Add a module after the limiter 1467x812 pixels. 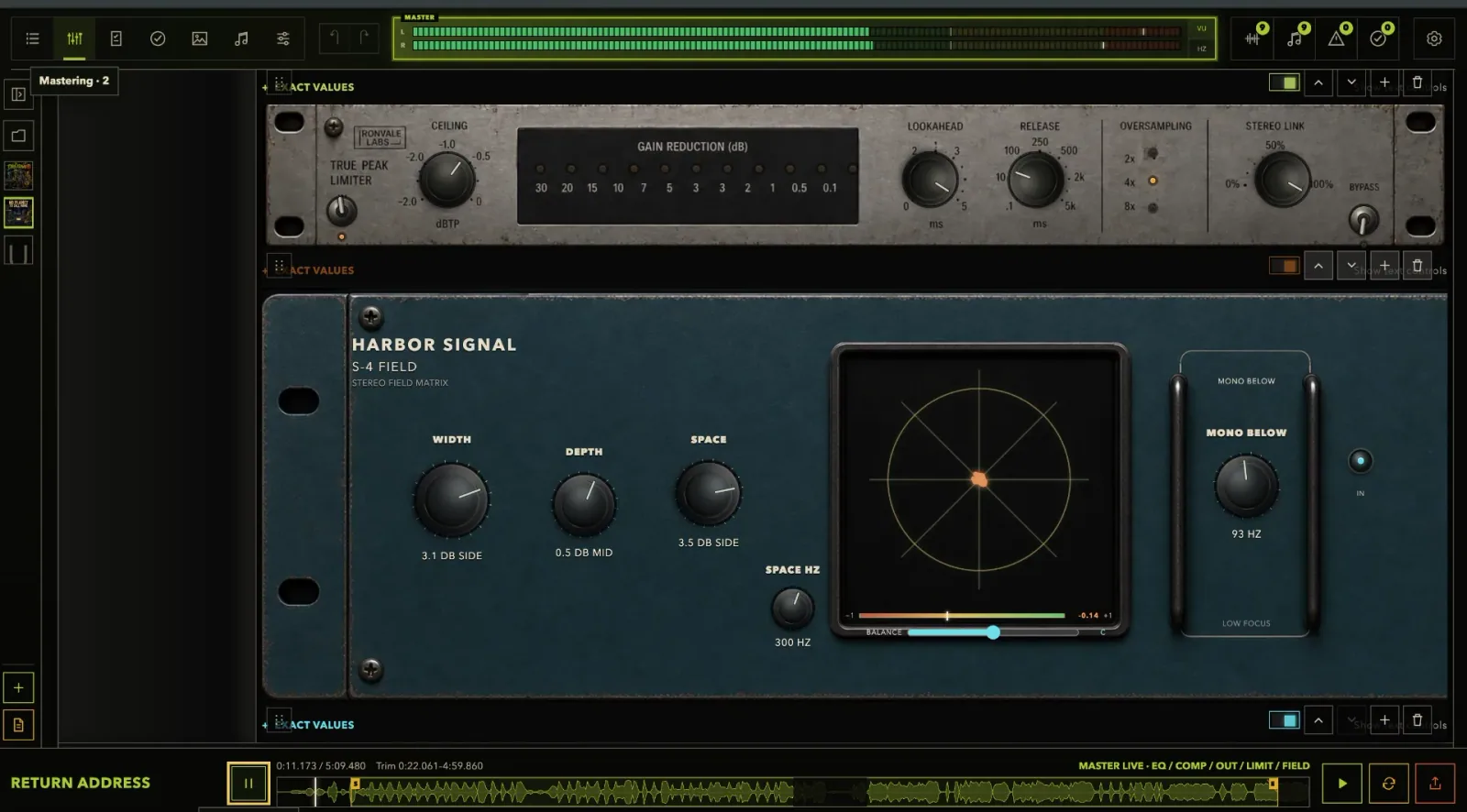click(x=1384, y=82)
